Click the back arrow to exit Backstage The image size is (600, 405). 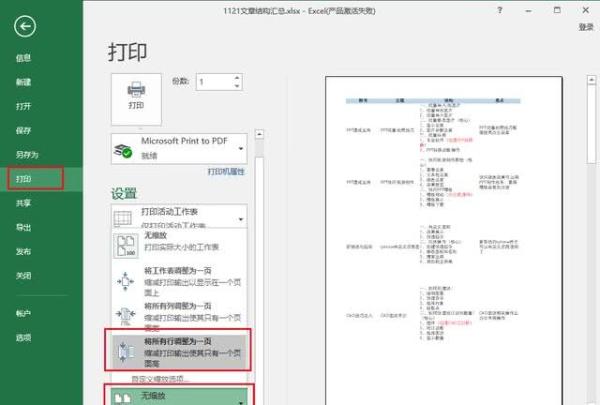tap(26, 27)
